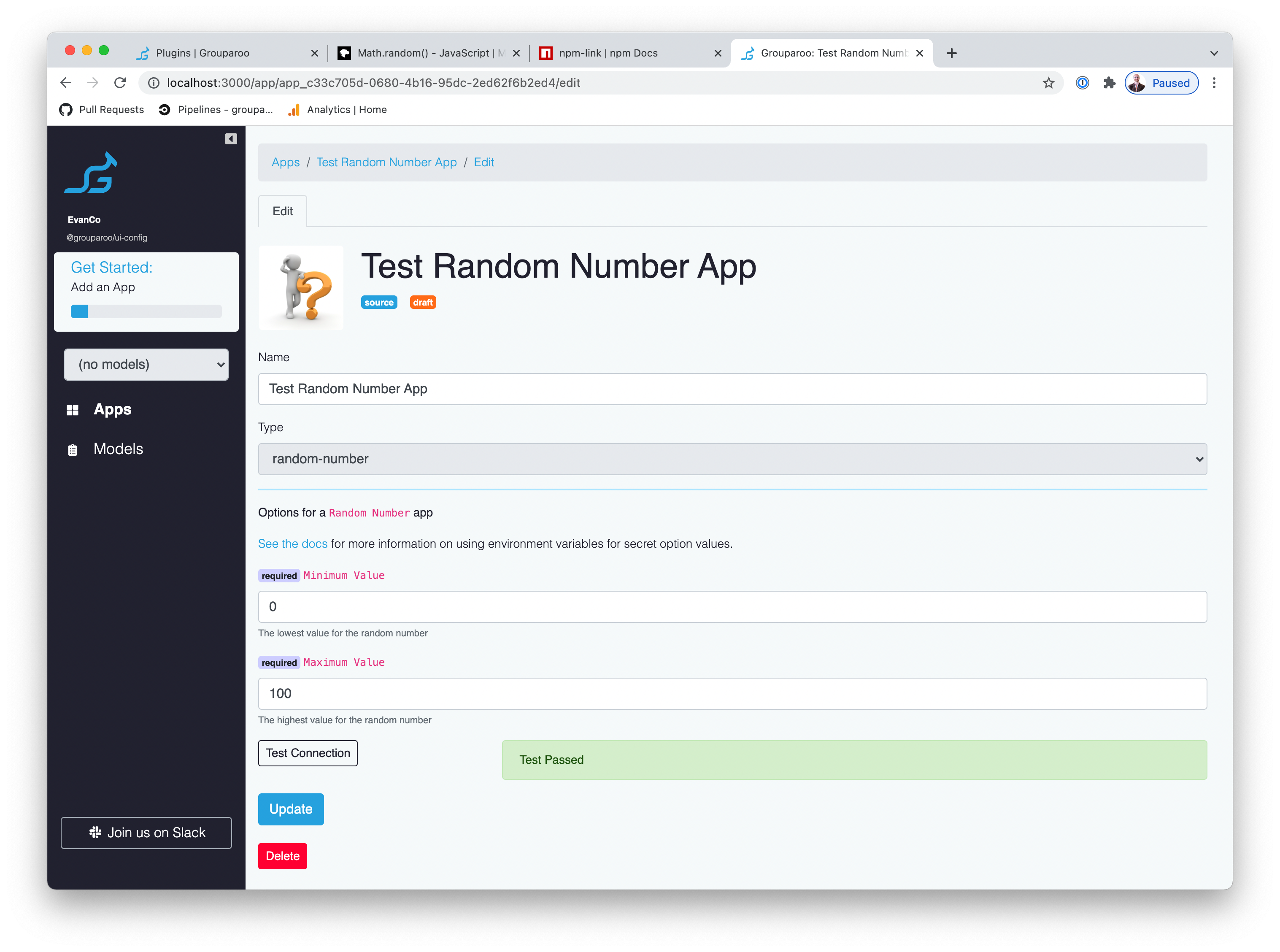Focus the Maximum Value input field
This screenshot has height=952, width=1280.
pos(732,694)
